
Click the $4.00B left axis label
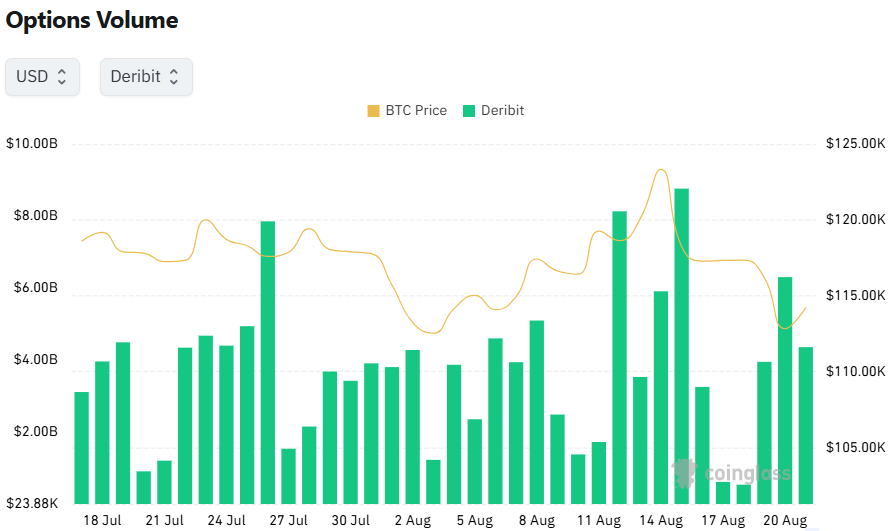point(36,359)
